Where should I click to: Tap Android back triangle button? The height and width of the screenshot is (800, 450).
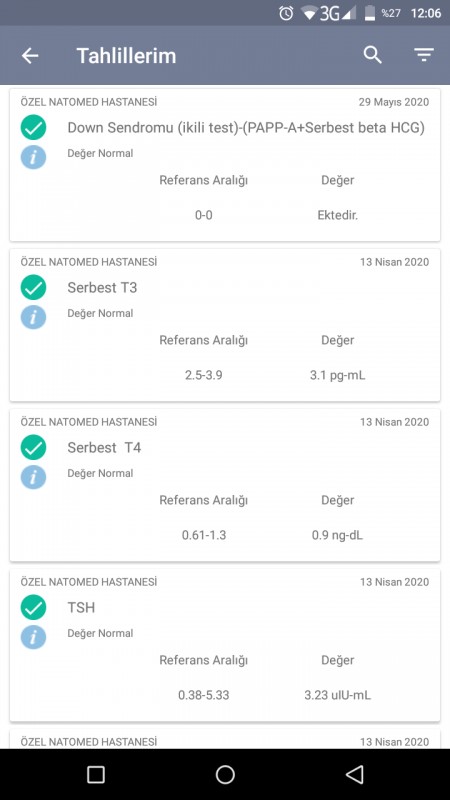coord(354,774)
